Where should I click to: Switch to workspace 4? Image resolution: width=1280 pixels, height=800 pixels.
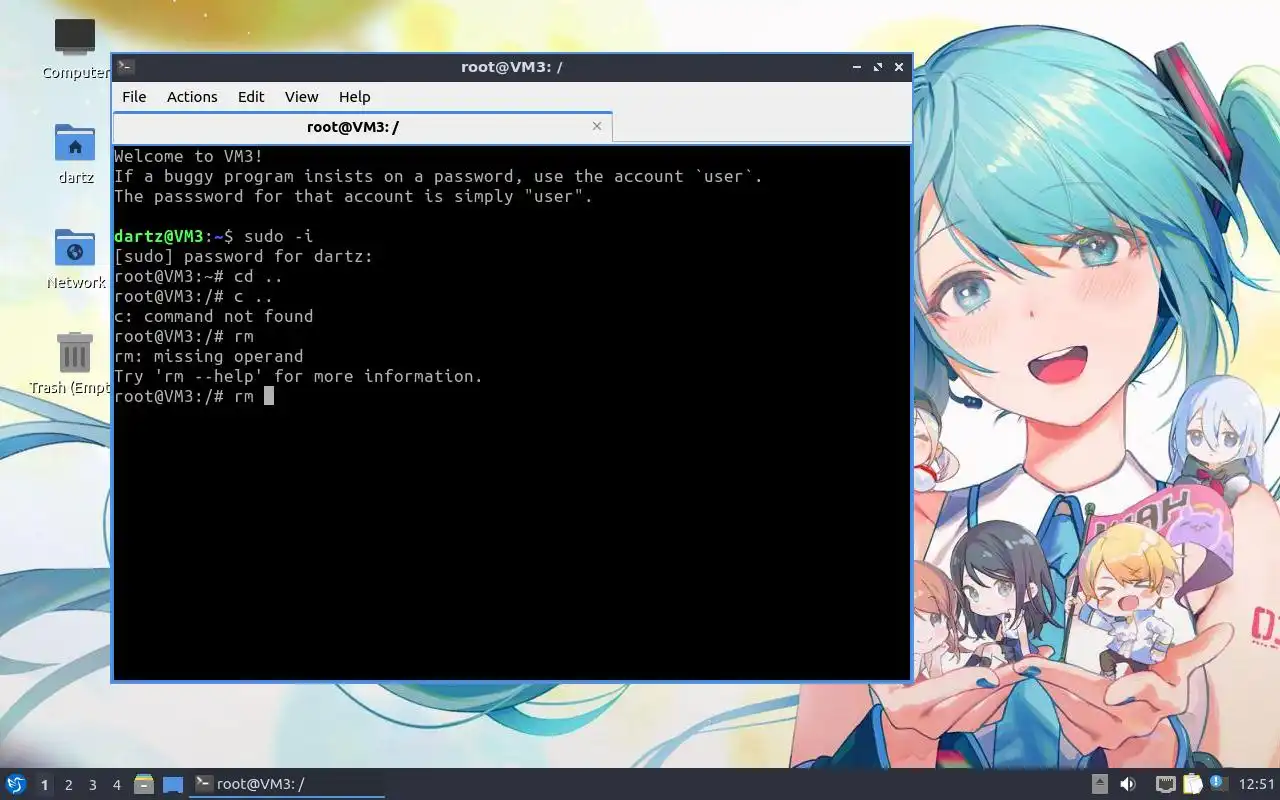(x=117, y=785)
